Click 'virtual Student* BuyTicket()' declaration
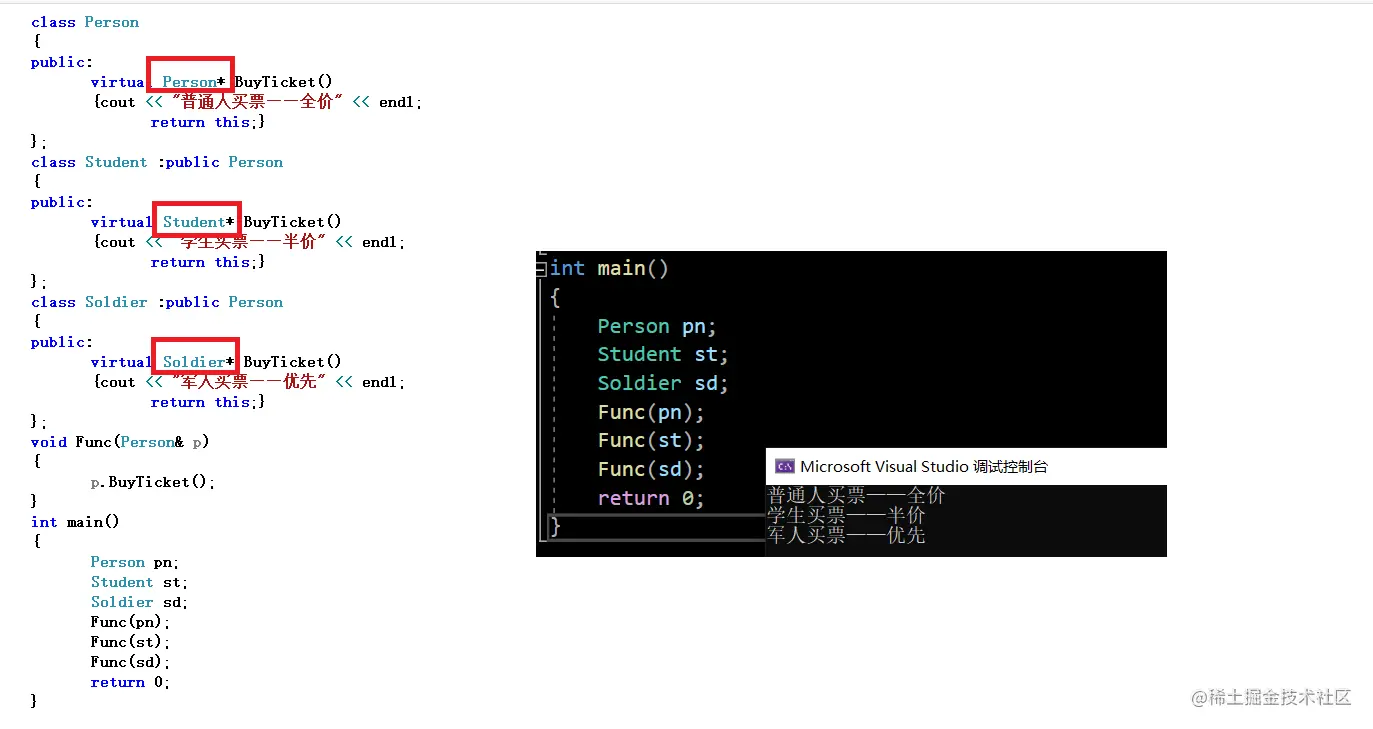1373x729 pixels. tap(216, 222)
